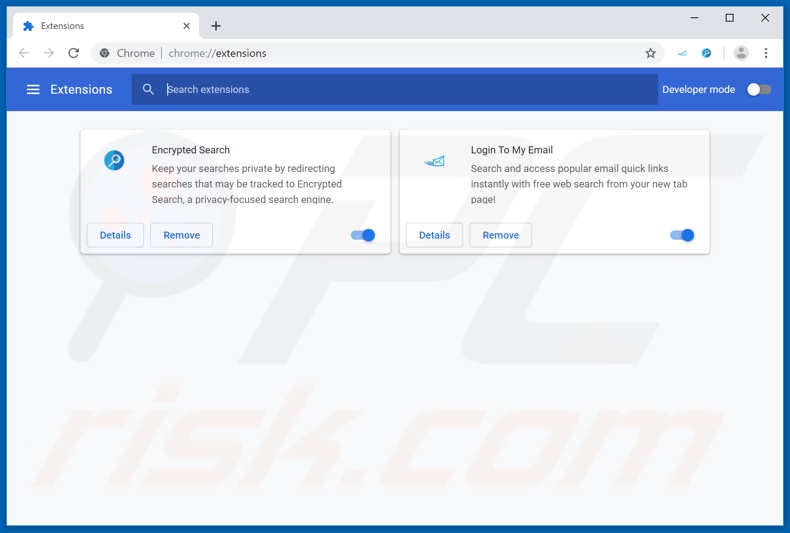Open the Chrome three-dot menu
Image resolution: width=790 pixels, height=533 pixels.
[766, 53]
